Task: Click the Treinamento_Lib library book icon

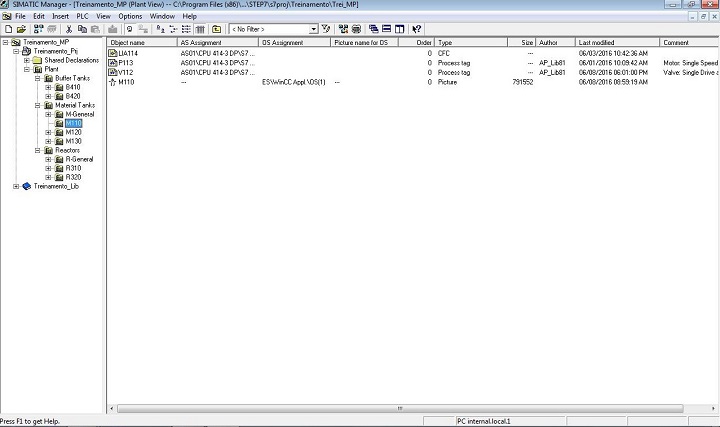Action: 27,186
